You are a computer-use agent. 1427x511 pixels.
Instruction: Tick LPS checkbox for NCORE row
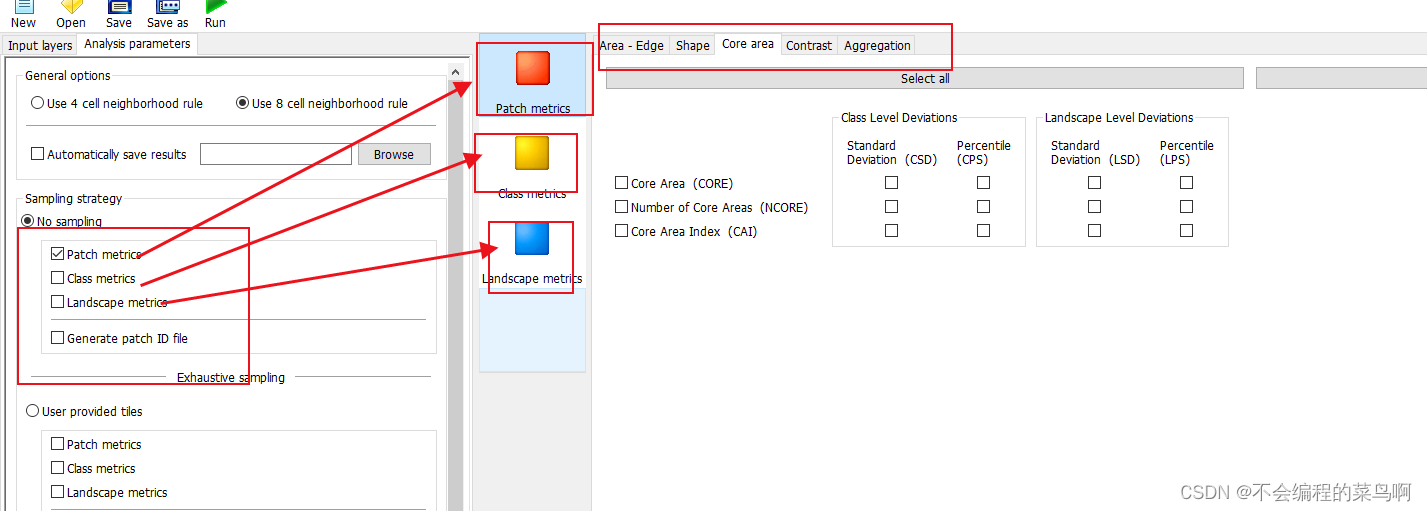(x=1187, y=207)
